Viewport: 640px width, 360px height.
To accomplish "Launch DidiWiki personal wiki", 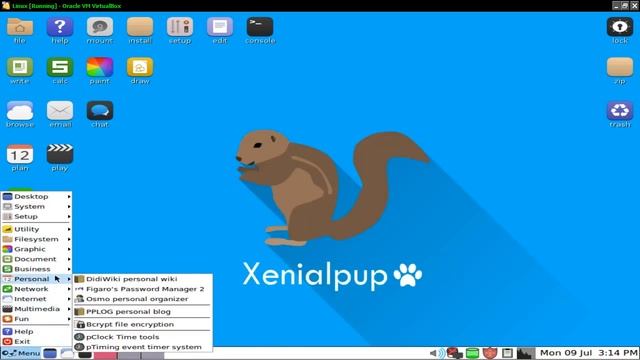I will click(x=143, y=279).
